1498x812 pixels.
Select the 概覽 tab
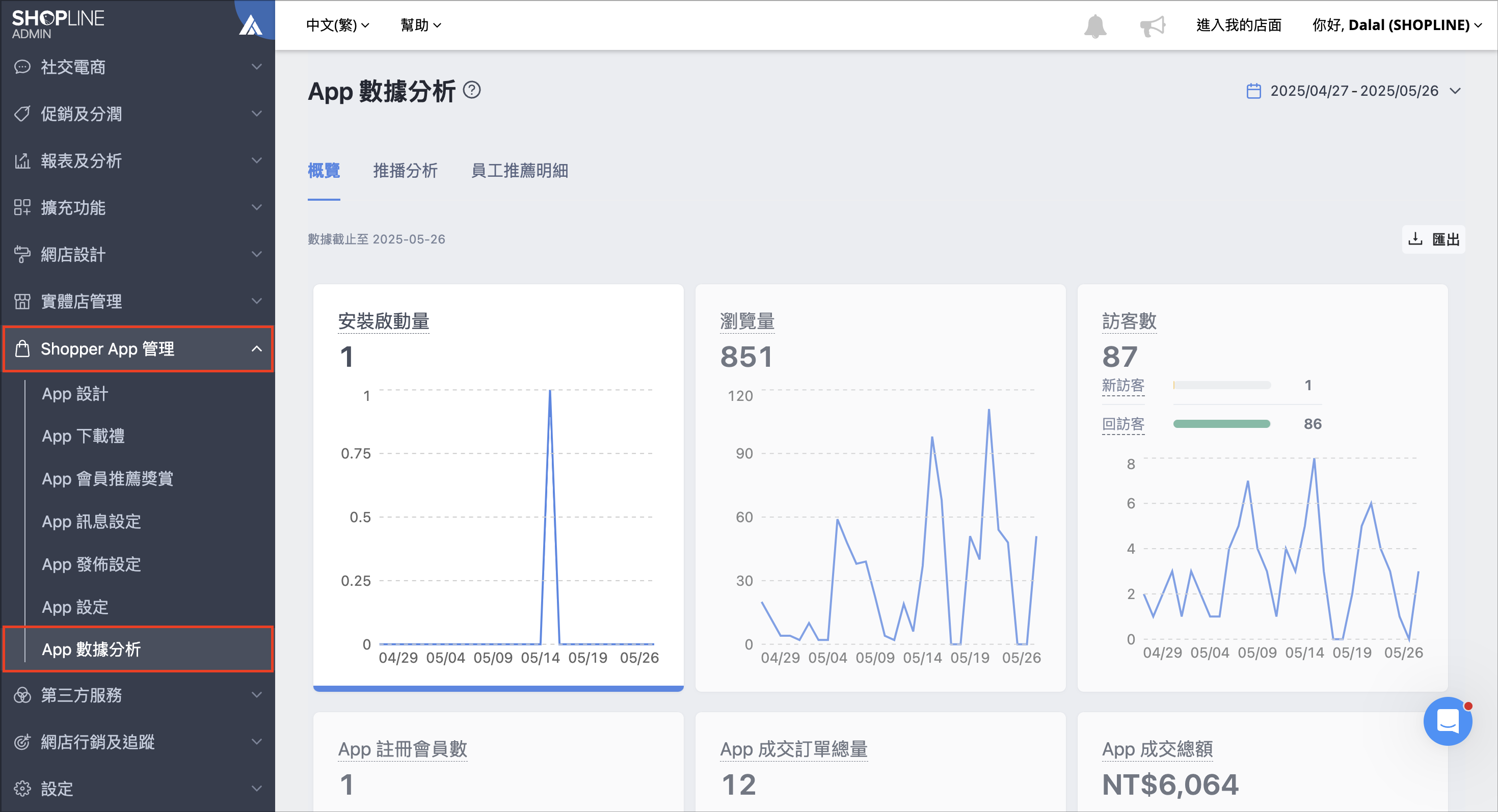click(324, 171)
